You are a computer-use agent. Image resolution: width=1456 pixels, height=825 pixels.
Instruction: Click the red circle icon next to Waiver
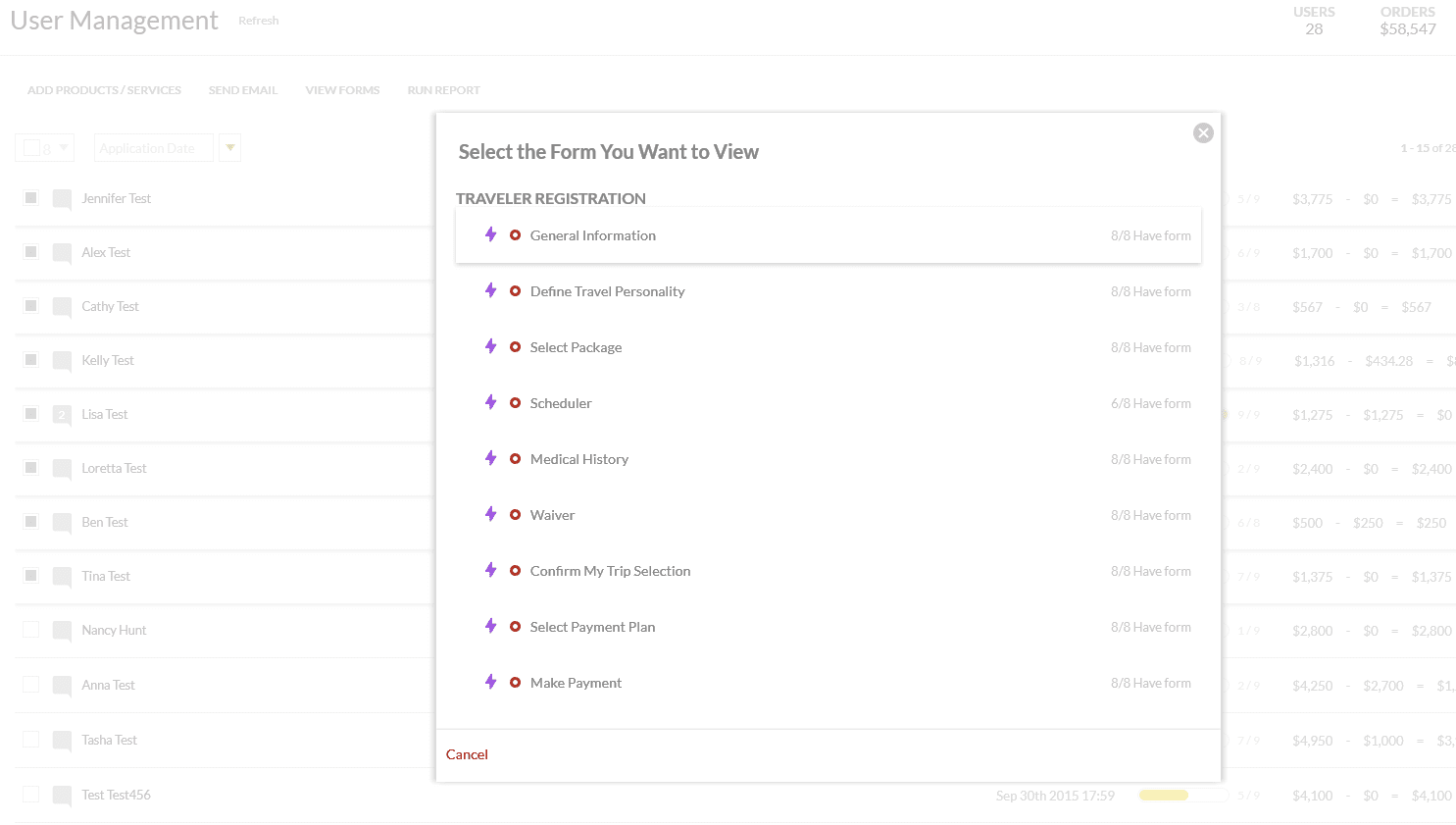click(515, 515)
